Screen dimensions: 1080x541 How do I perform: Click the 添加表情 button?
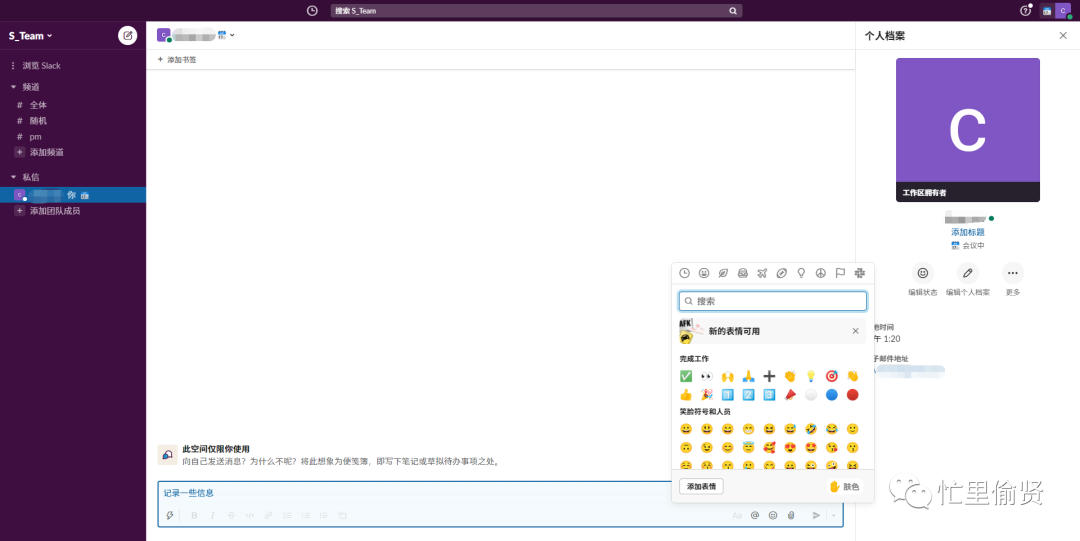[701, 486]
